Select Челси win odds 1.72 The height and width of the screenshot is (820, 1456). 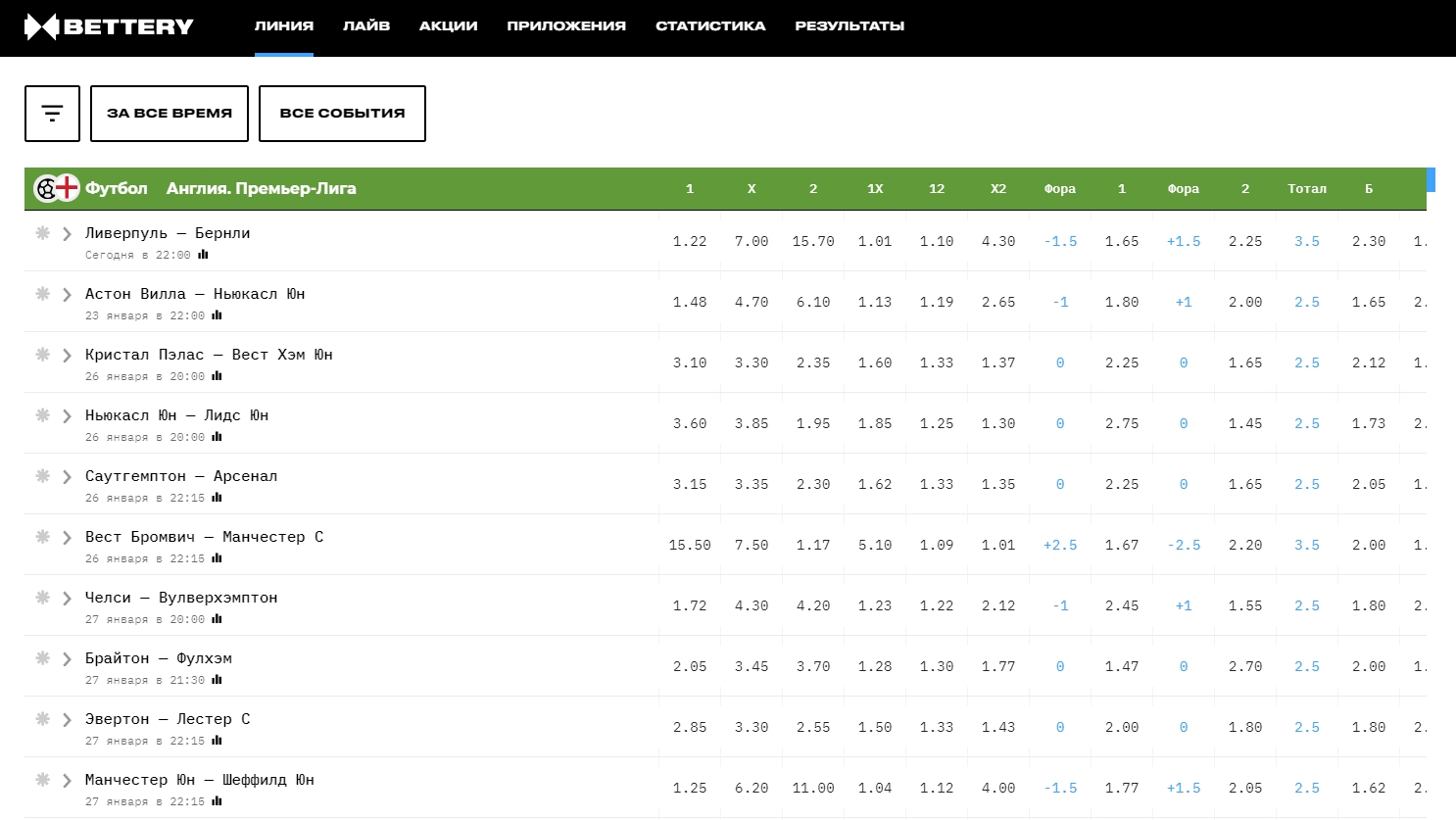[x=690, y=605]
